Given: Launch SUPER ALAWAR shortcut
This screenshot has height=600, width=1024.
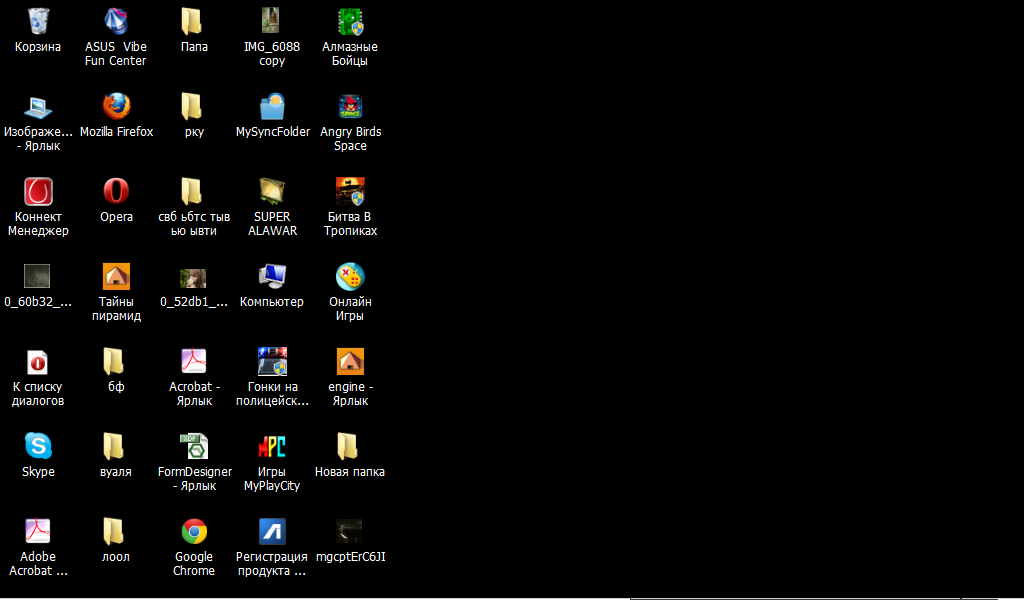Looking at the screenshot, I should point(272,191).
